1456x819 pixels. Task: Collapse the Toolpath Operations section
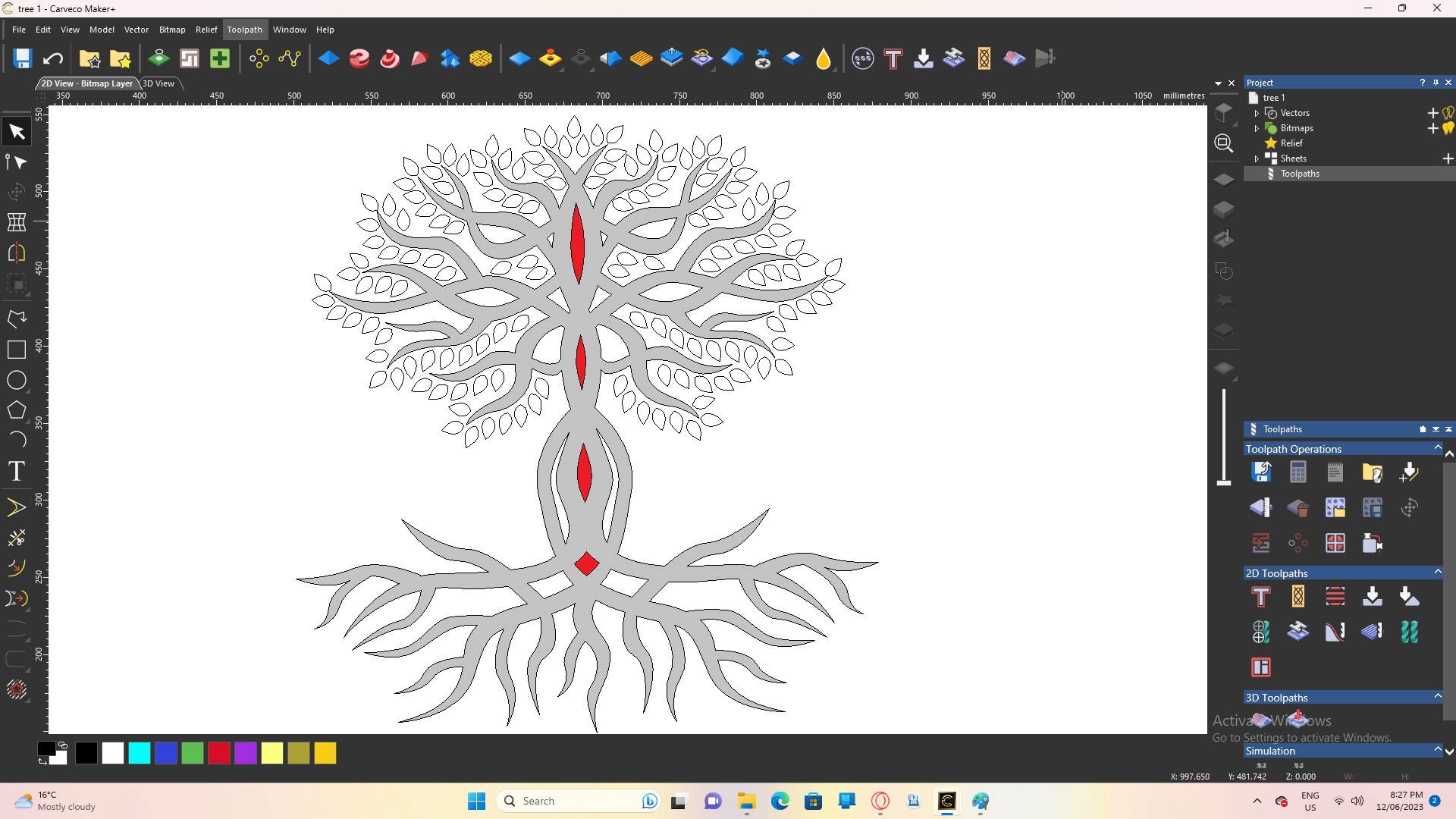(x=1437, y=448)
